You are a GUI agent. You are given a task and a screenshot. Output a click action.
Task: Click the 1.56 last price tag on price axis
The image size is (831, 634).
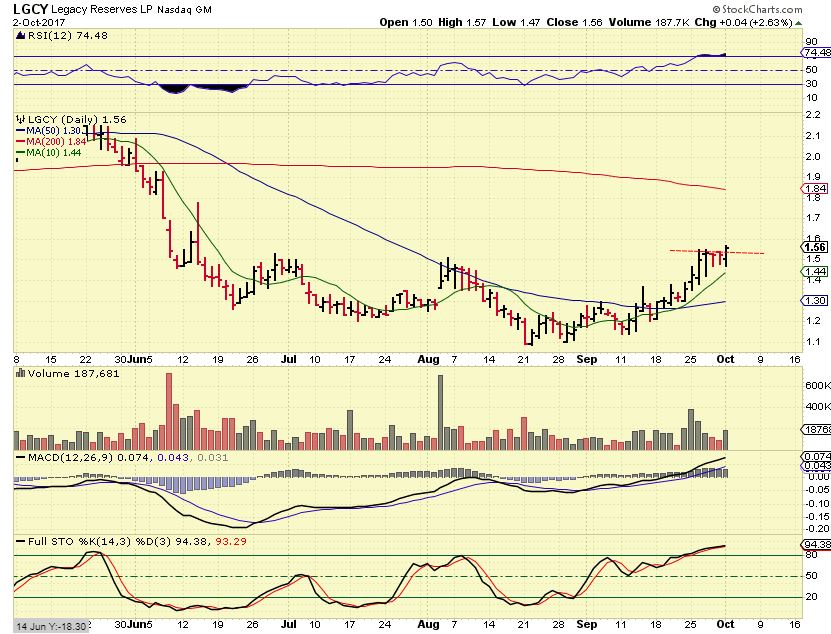[814, 247]
